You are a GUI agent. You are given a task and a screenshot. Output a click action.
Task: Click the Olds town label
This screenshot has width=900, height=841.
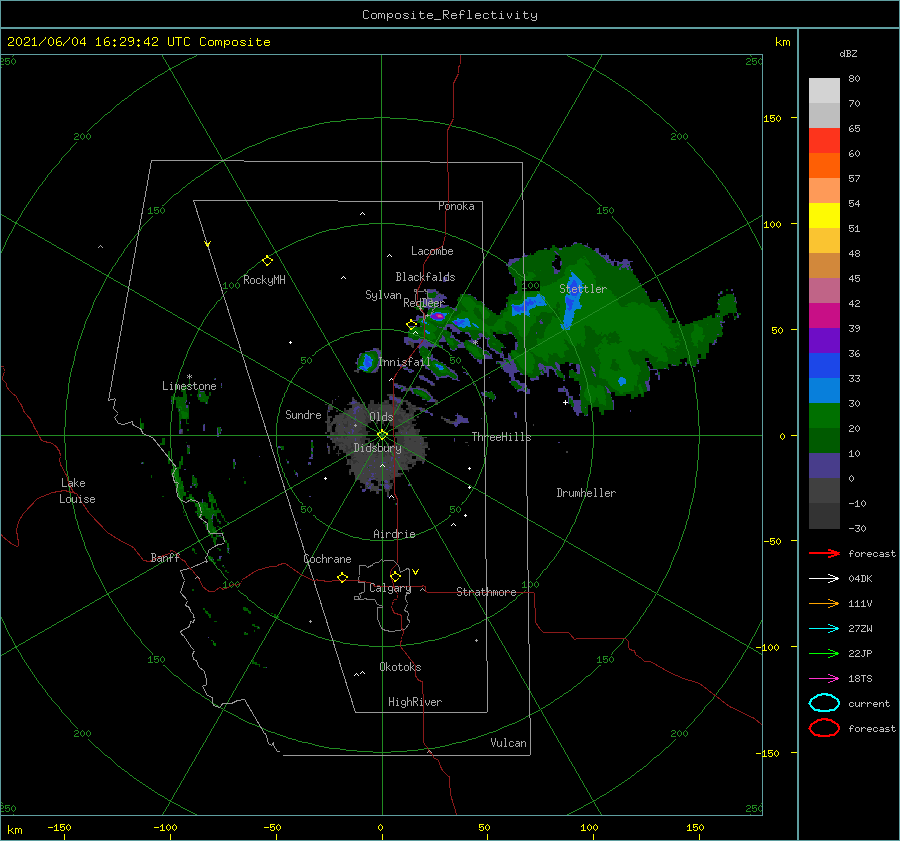[x=381, y=417]
